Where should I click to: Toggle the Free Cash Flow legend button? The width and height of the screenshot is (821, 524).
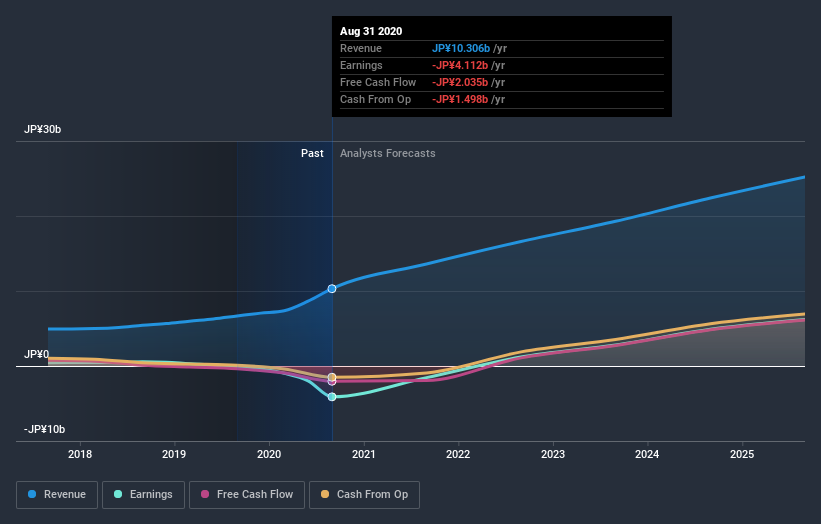click(x=247, y=495)
